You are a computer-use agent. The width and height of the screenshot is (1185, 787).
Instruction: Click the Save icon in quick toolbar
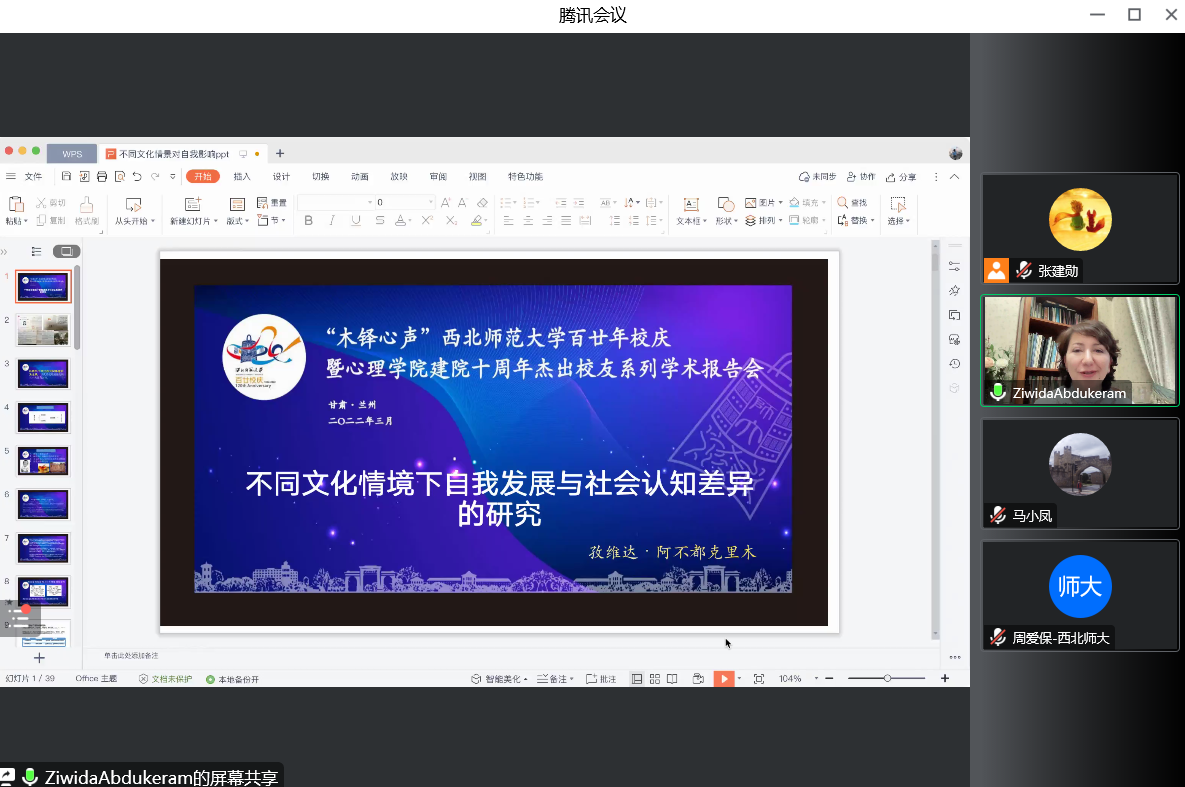[x=66, y=177]
